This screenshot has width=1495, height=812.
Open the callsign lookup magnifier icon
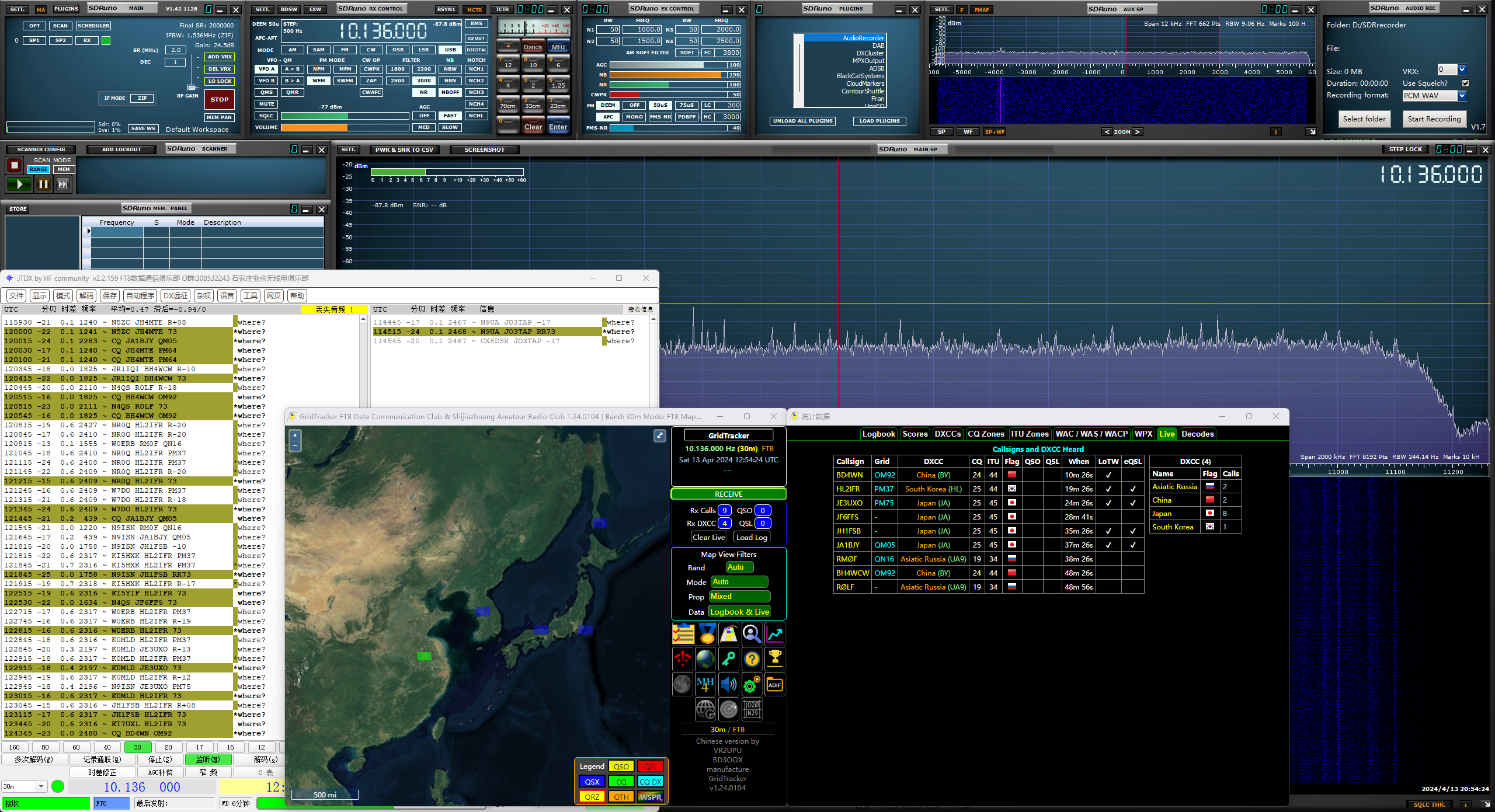pyautogui.click(x=752, y=633)
